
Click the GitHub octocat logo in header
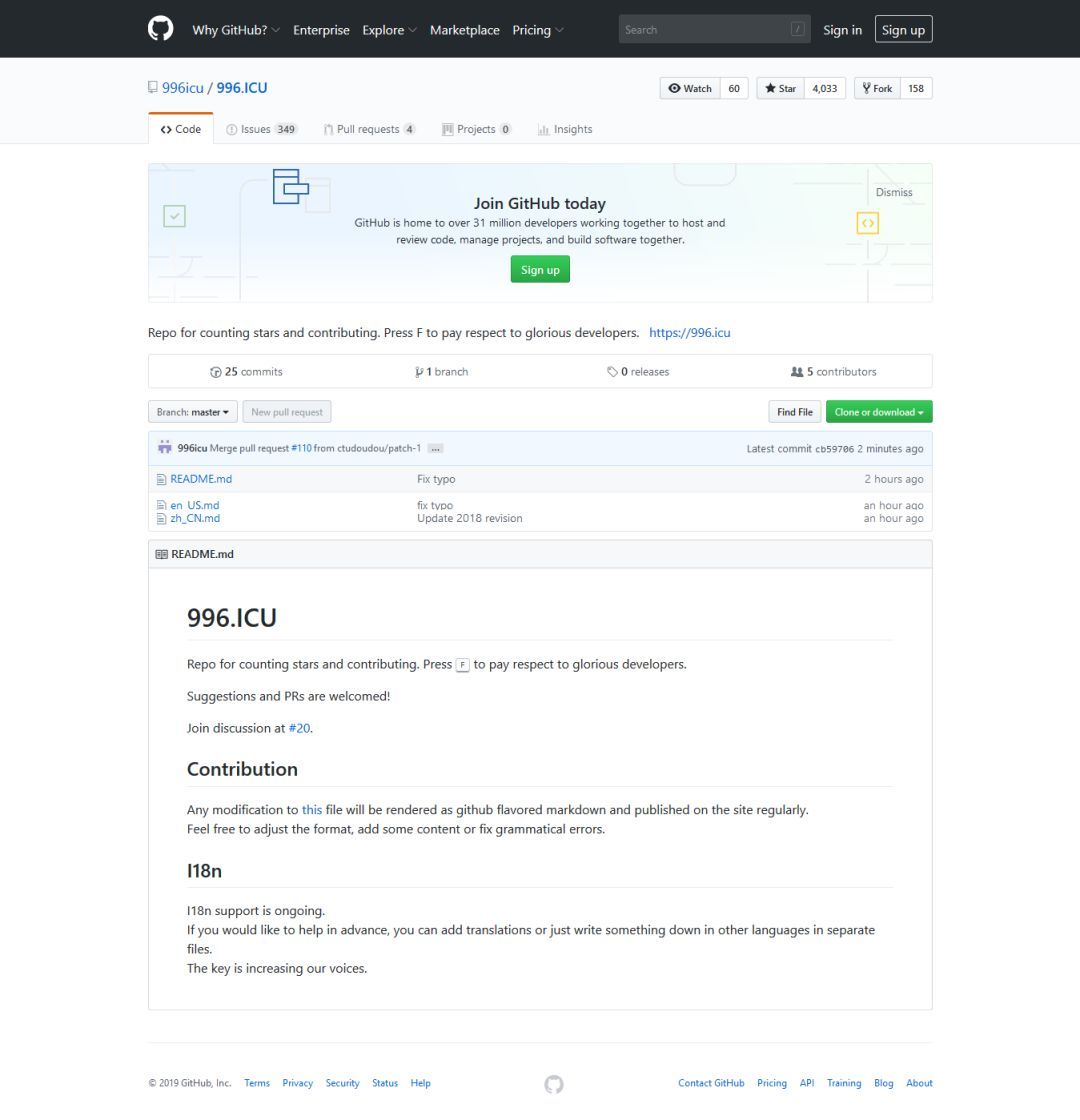point(160,29)
